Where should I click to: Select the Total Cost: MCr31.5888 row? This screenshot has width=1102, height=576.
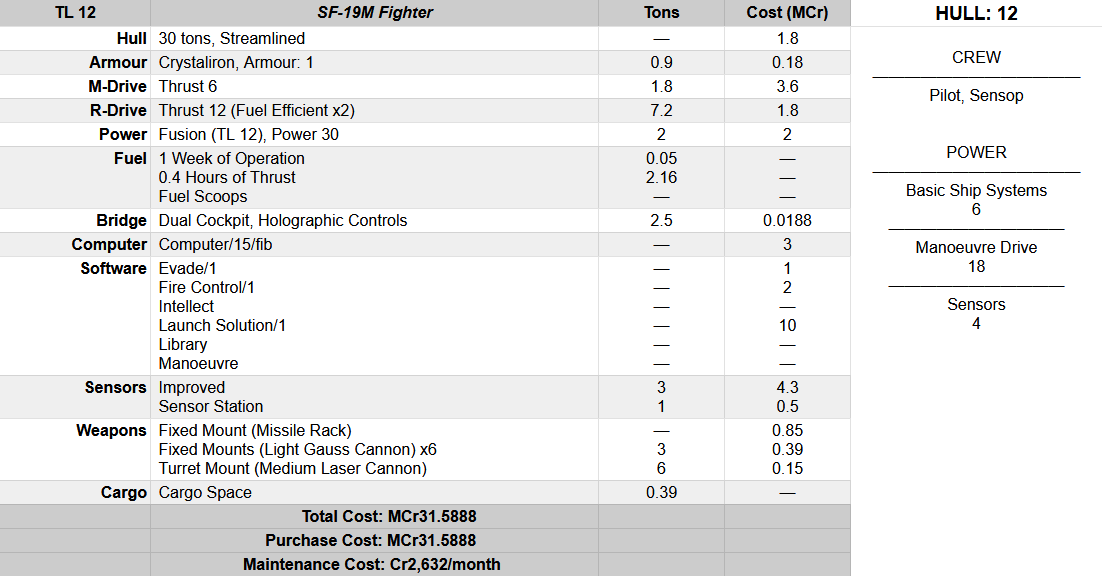[x=389, y=516]
